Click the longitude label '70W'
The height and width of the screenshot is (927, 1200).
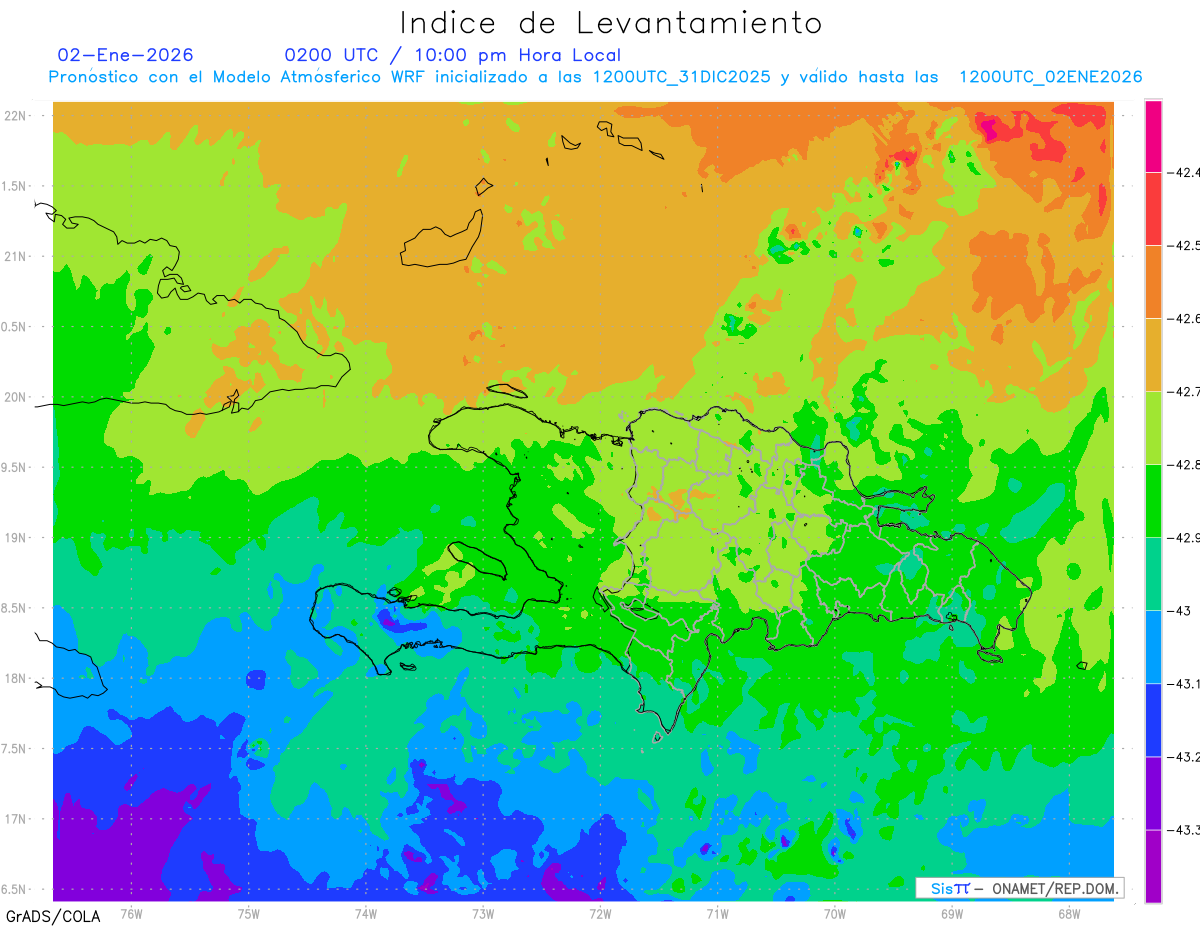[835, 914]
